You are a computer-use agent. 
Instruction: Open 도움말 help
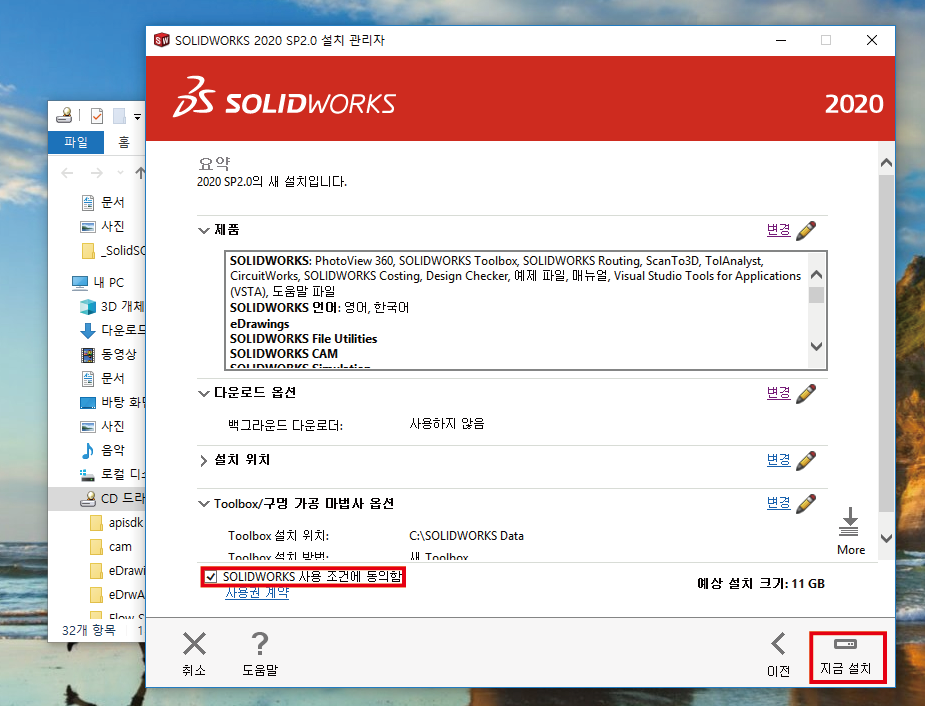tap(260, 655)
